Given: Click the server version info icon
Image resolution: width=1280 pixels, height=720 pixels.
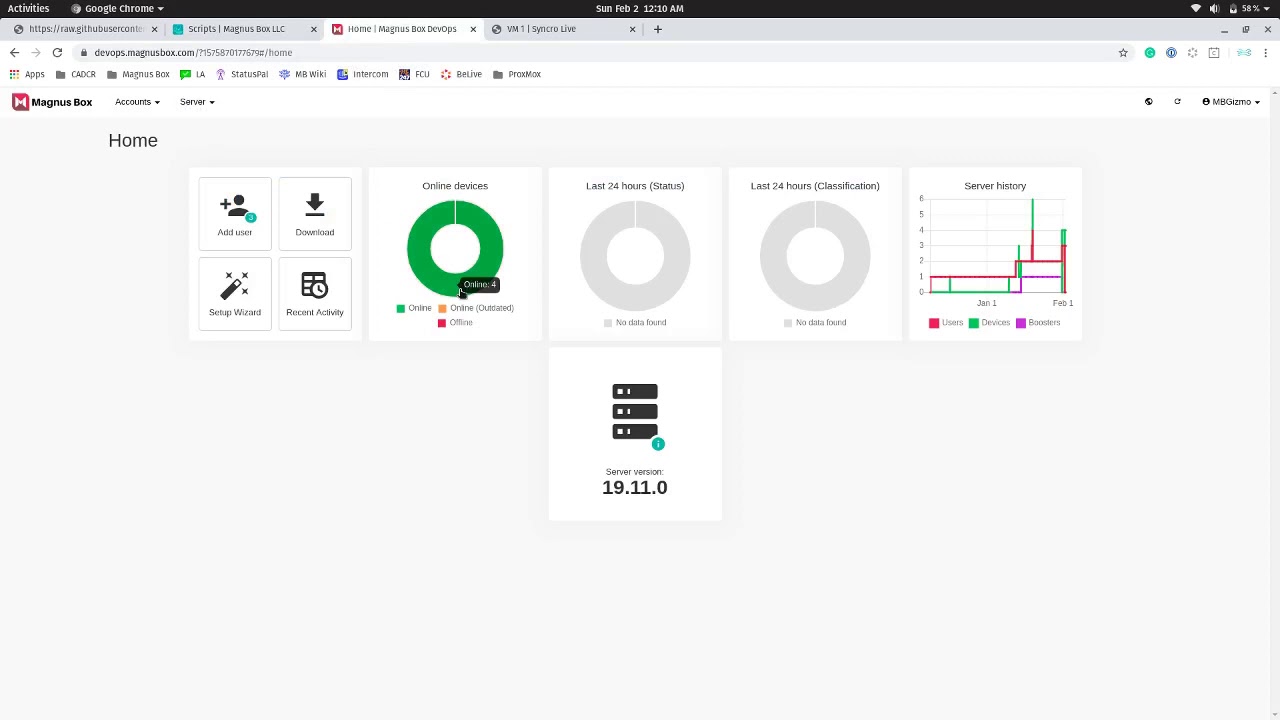Looking at the screenshot, I should point(658,444).
